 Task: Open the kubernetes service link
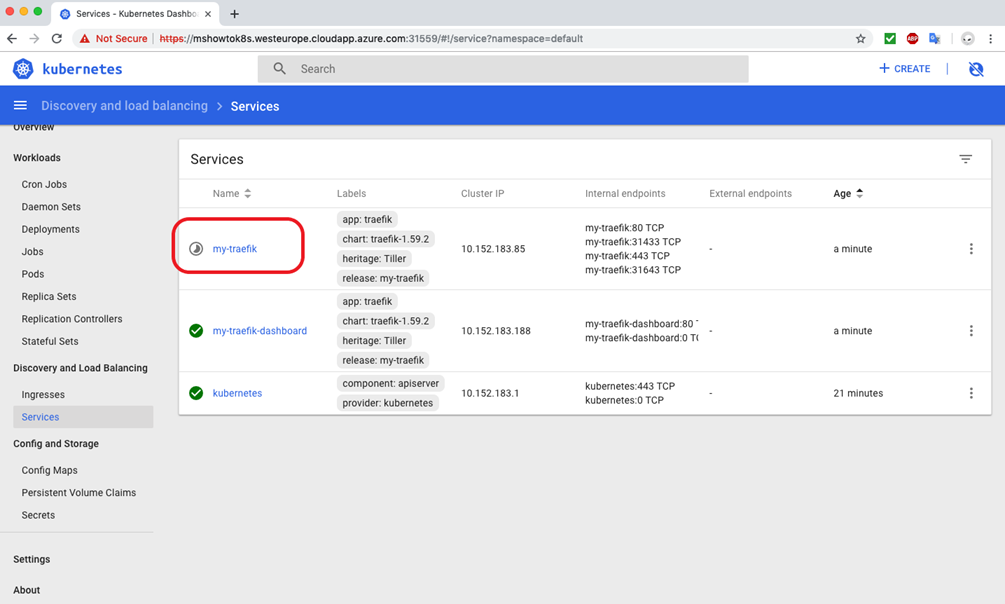click(237, 393)
